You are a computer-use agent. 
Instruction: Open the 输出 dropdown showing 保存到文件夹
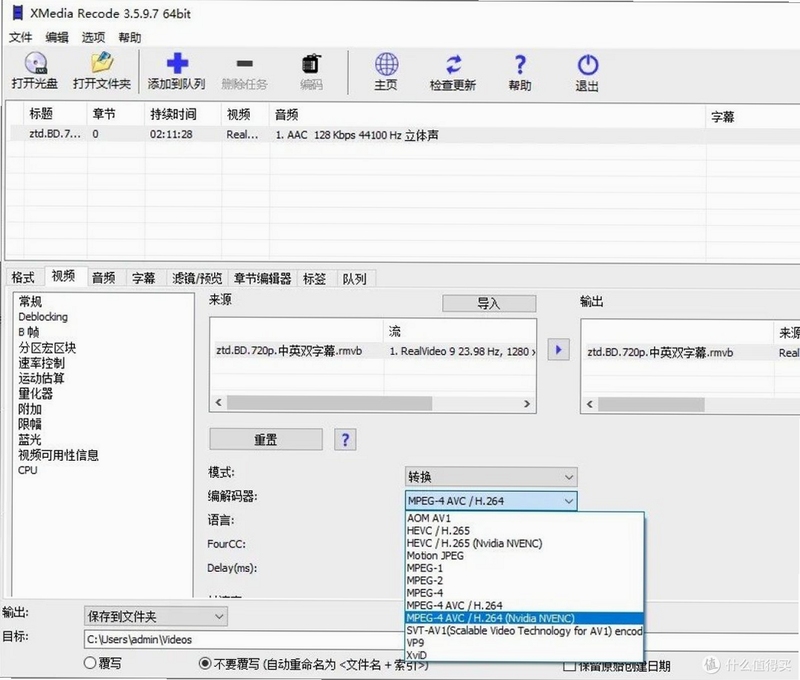click(156, 616)
